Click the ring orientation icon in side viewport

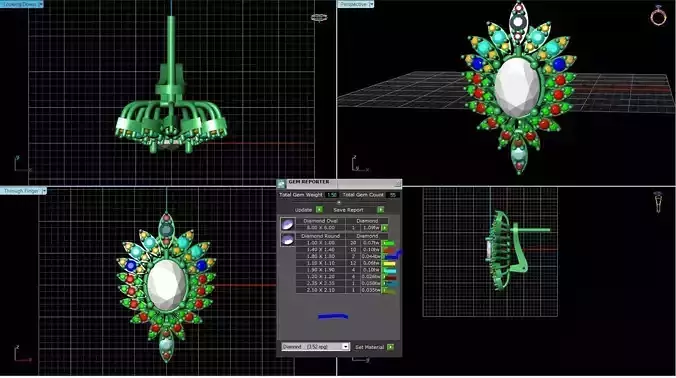(x=658, y=202)
